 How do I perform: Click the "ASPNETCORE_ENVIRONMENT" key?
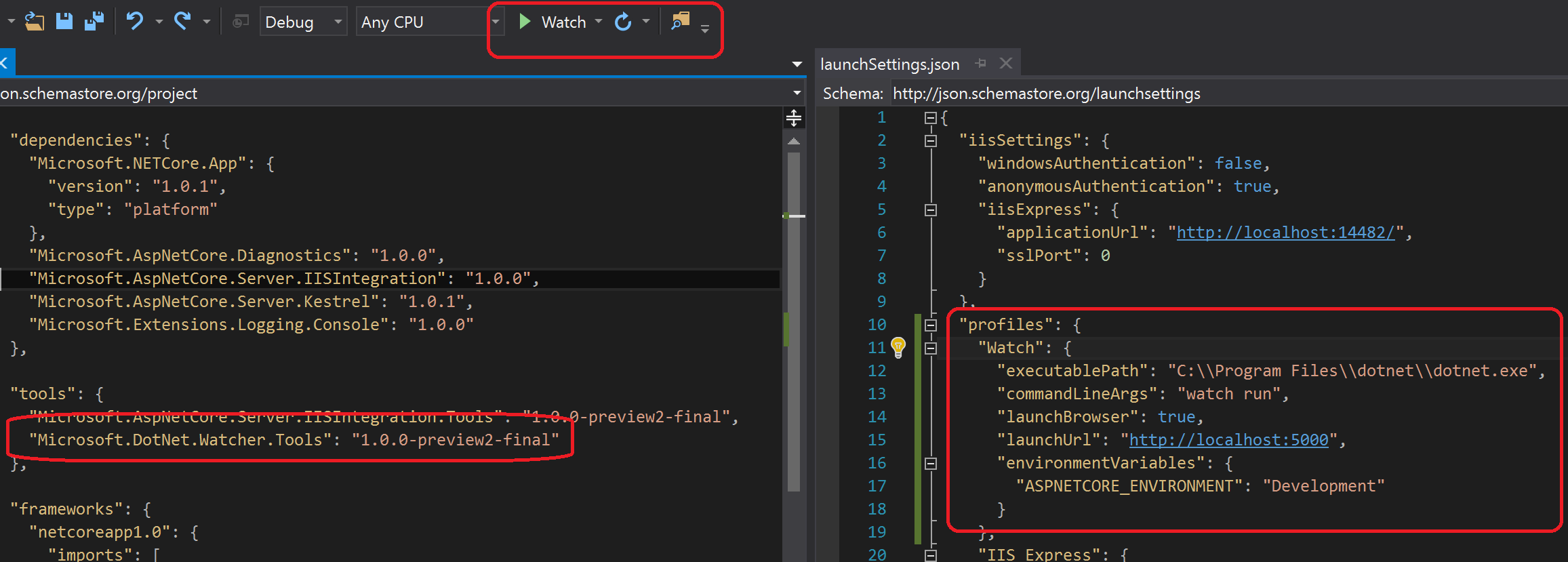1129,486
